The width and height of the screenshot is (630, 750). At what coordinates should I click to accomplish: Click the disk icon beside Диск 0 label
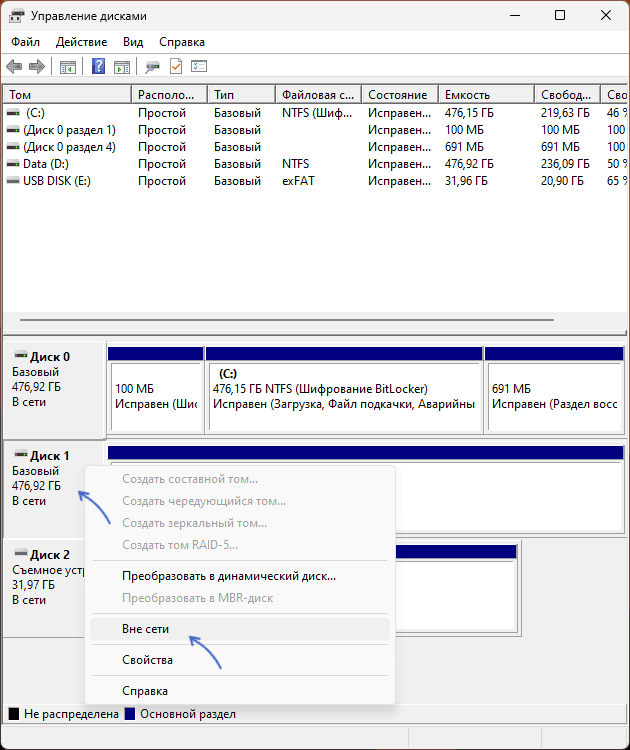click(21, 355)
